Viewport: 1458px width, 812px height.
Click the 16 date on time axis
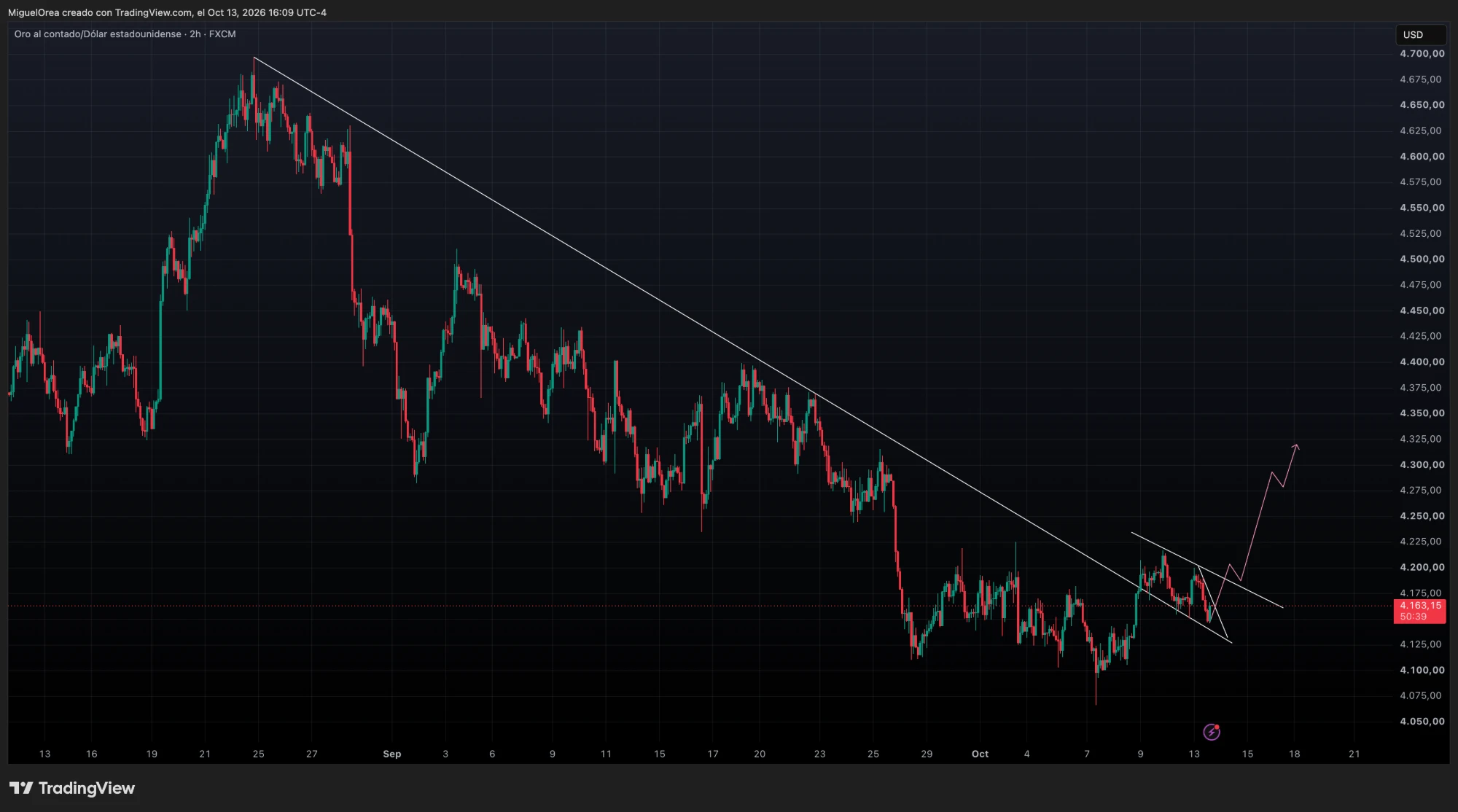(x=91, y=754)
